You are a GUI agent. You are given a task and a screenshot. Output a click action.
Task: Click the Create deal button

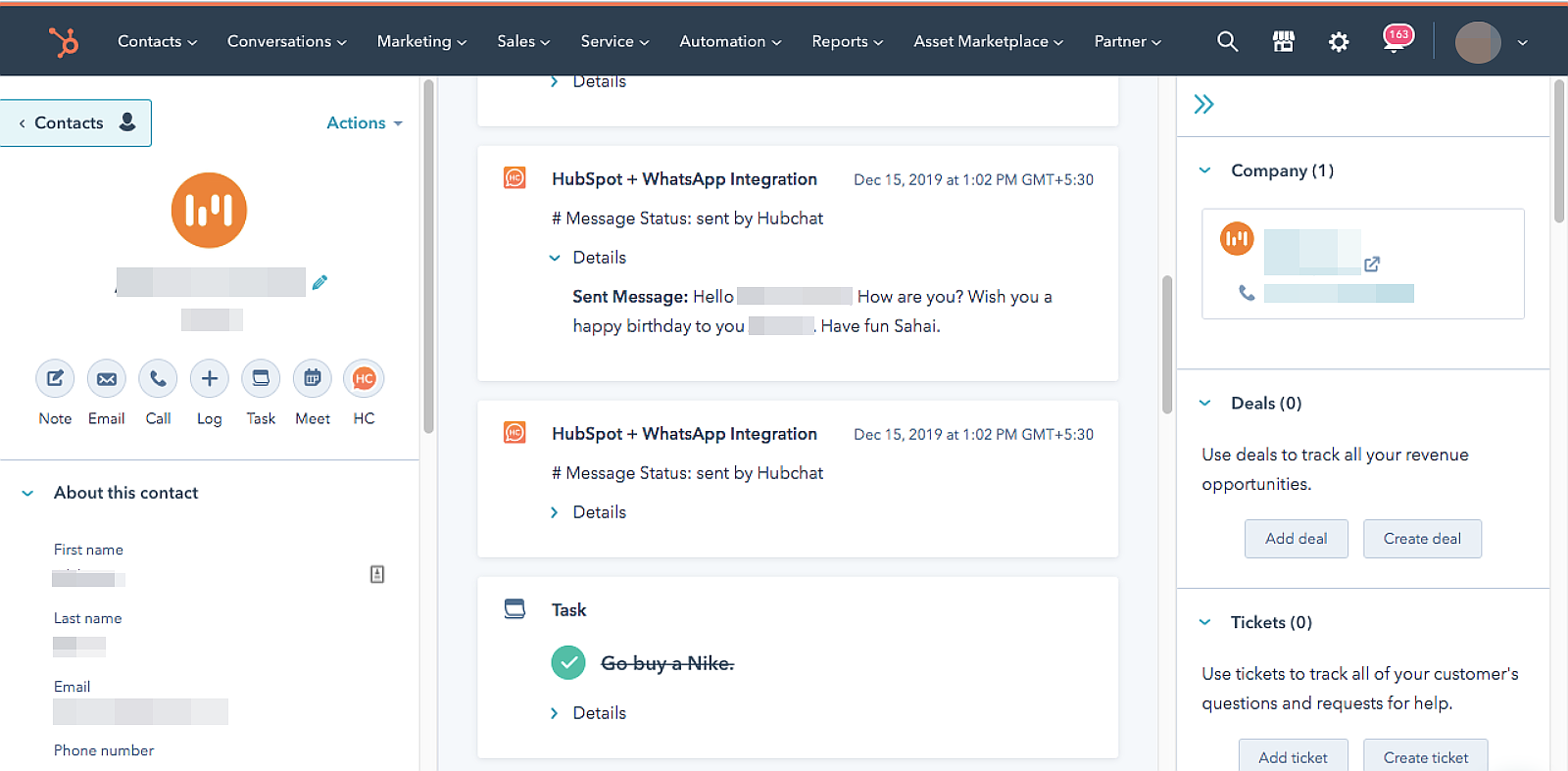[x=1422, y=539]
